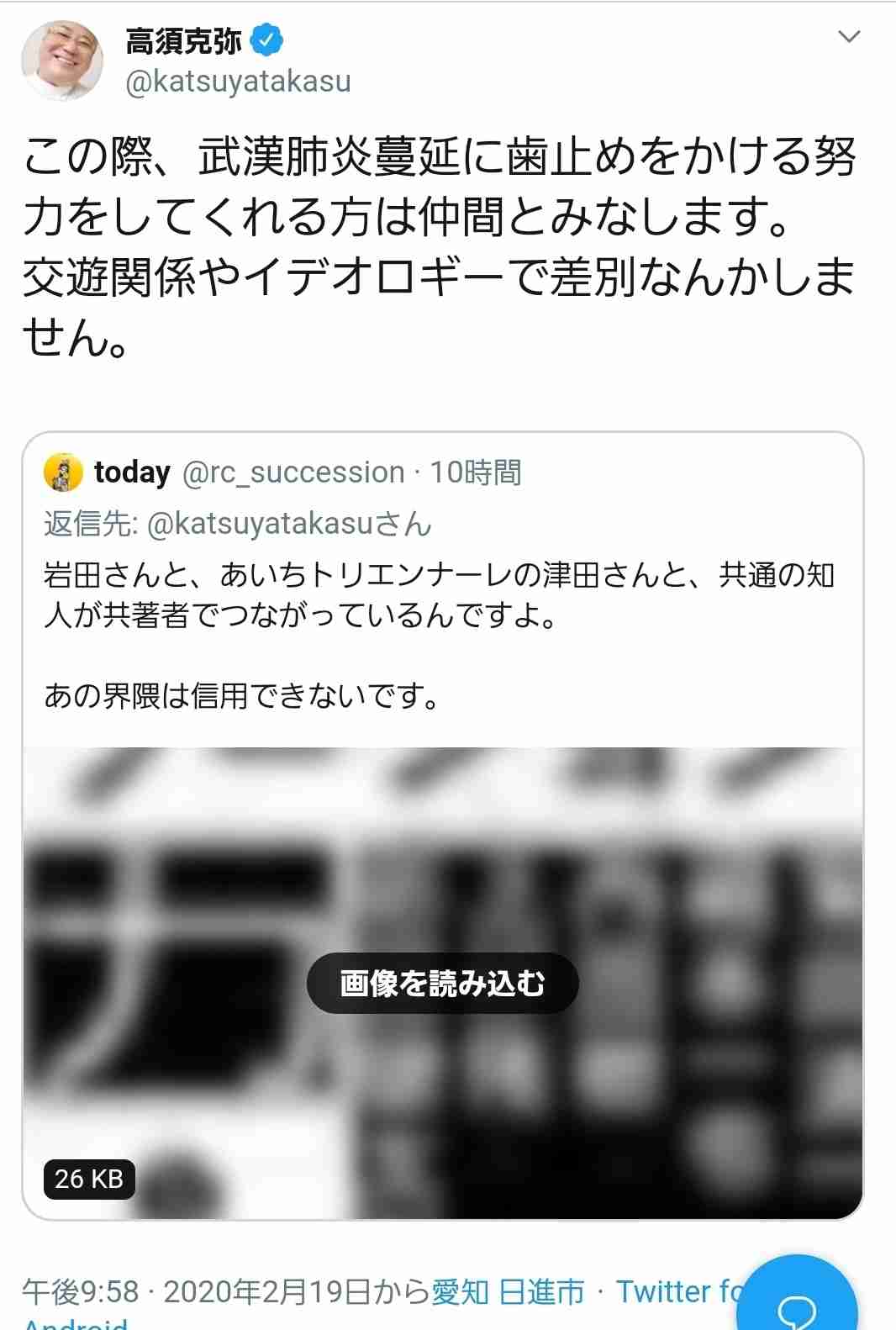Tap あの界隈は信用できないです line in quote
This screenshot has height=1330, width=896.
coord(242,695)
